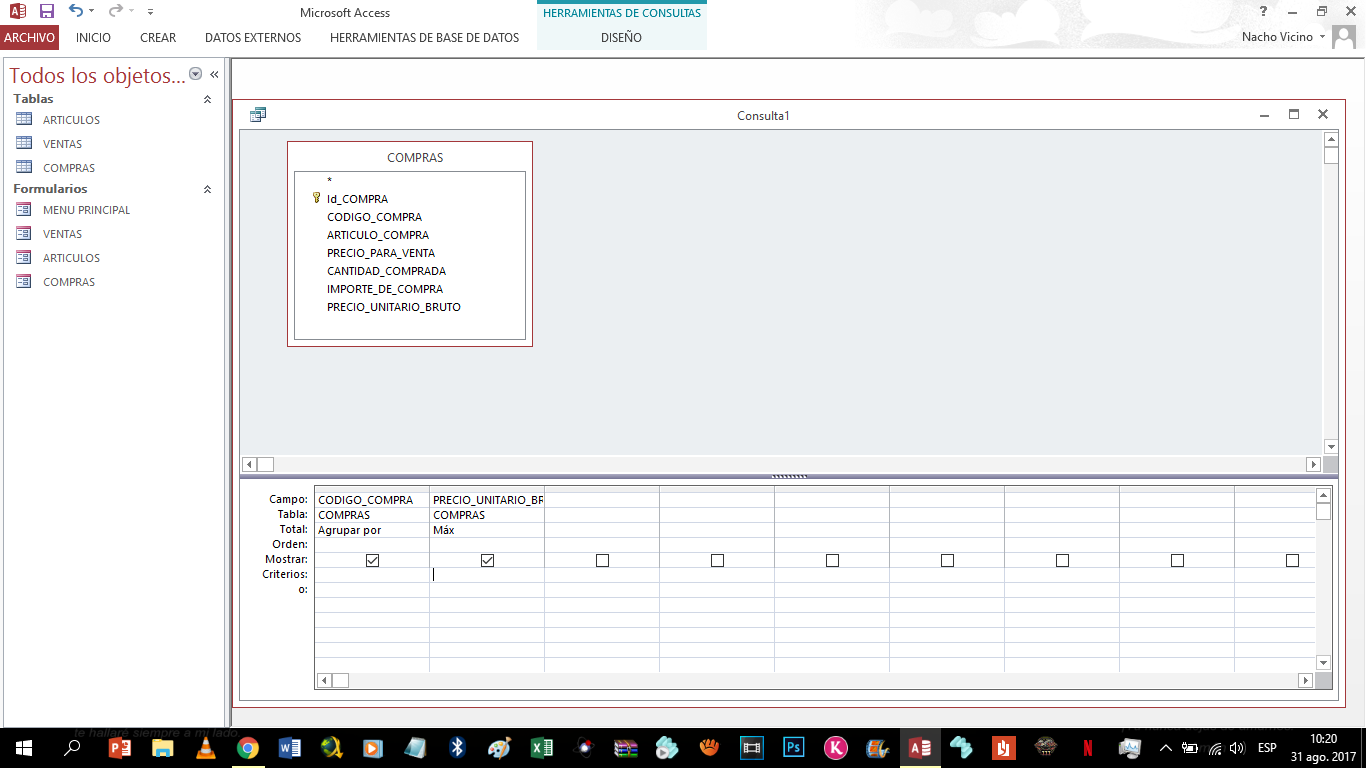Check Mostrar box in fifth grid column
1366x768 pixels.
pyautogui.click(x=832, y=560)
